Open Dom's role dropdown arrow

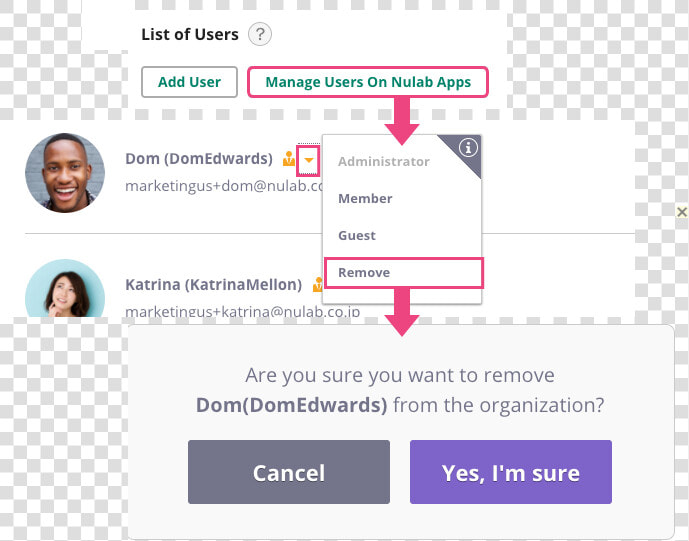pyautogui.click(x=308, y=160)
